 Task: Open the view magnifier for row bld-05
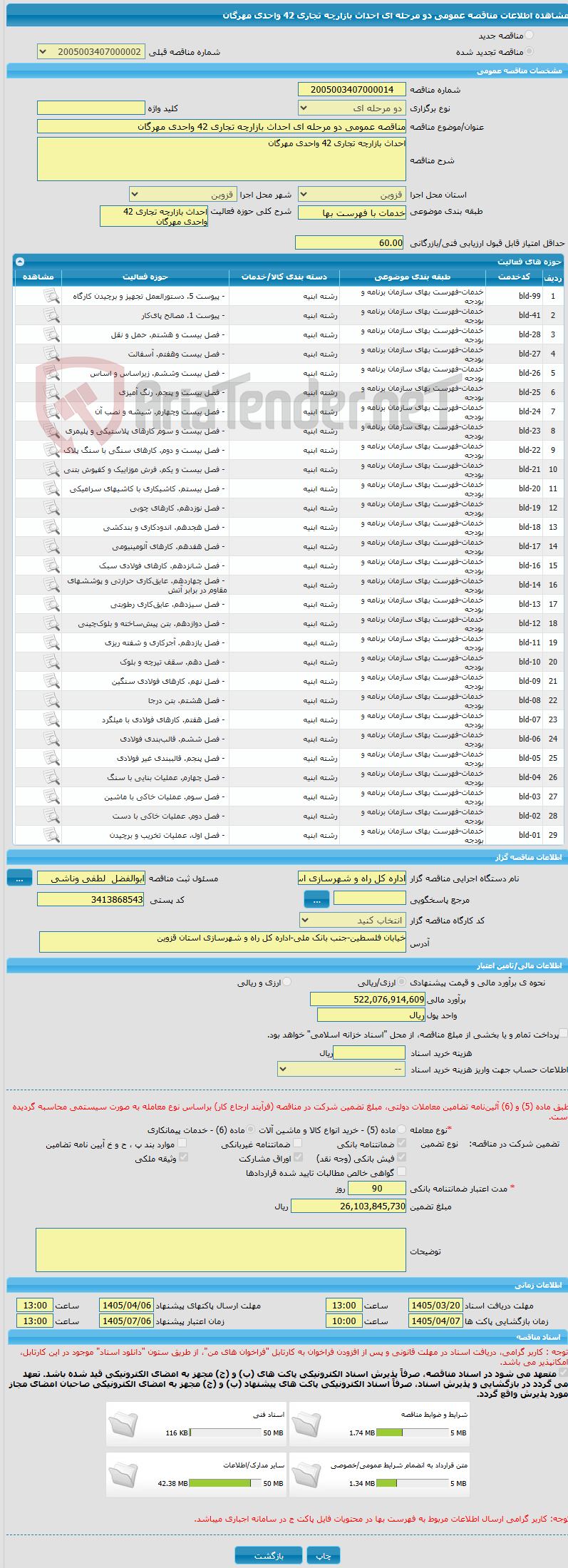51,757
